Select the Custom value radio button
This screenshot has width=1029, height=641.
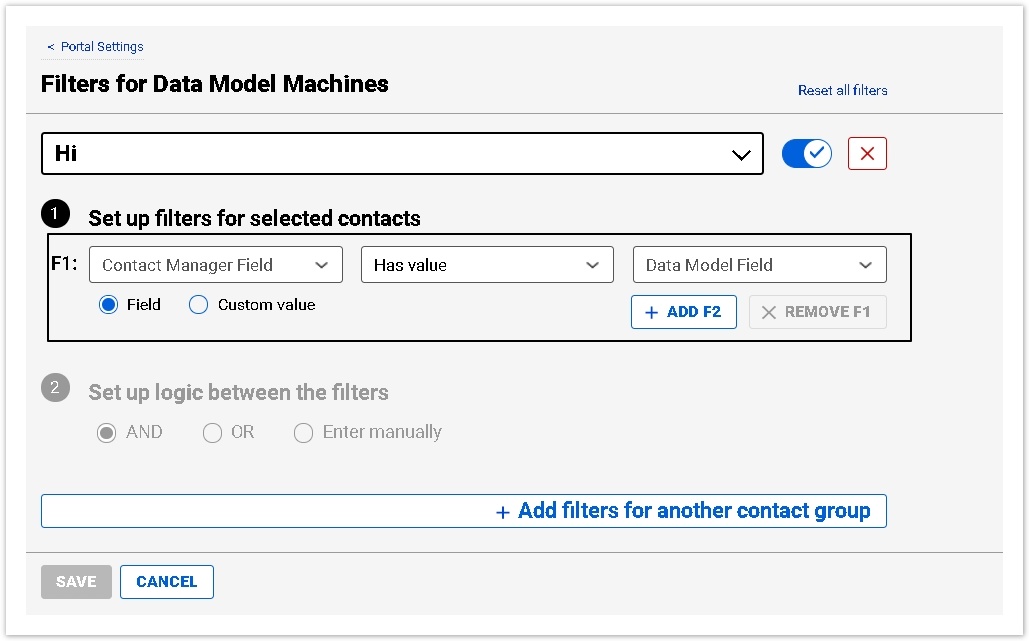[199, 305]
